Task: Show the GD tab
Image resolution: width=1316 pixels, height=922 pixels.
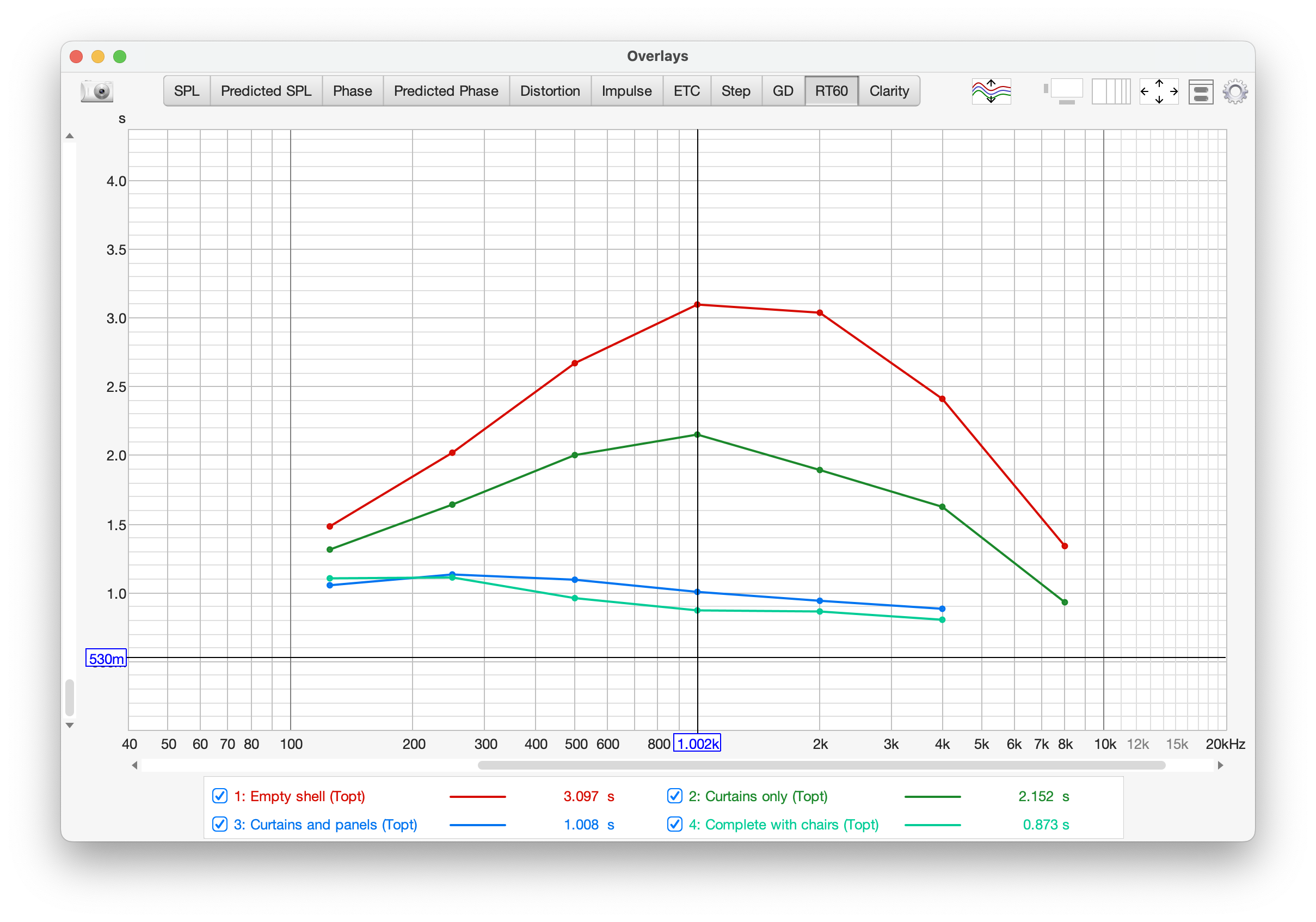Action: pos(783,91)
